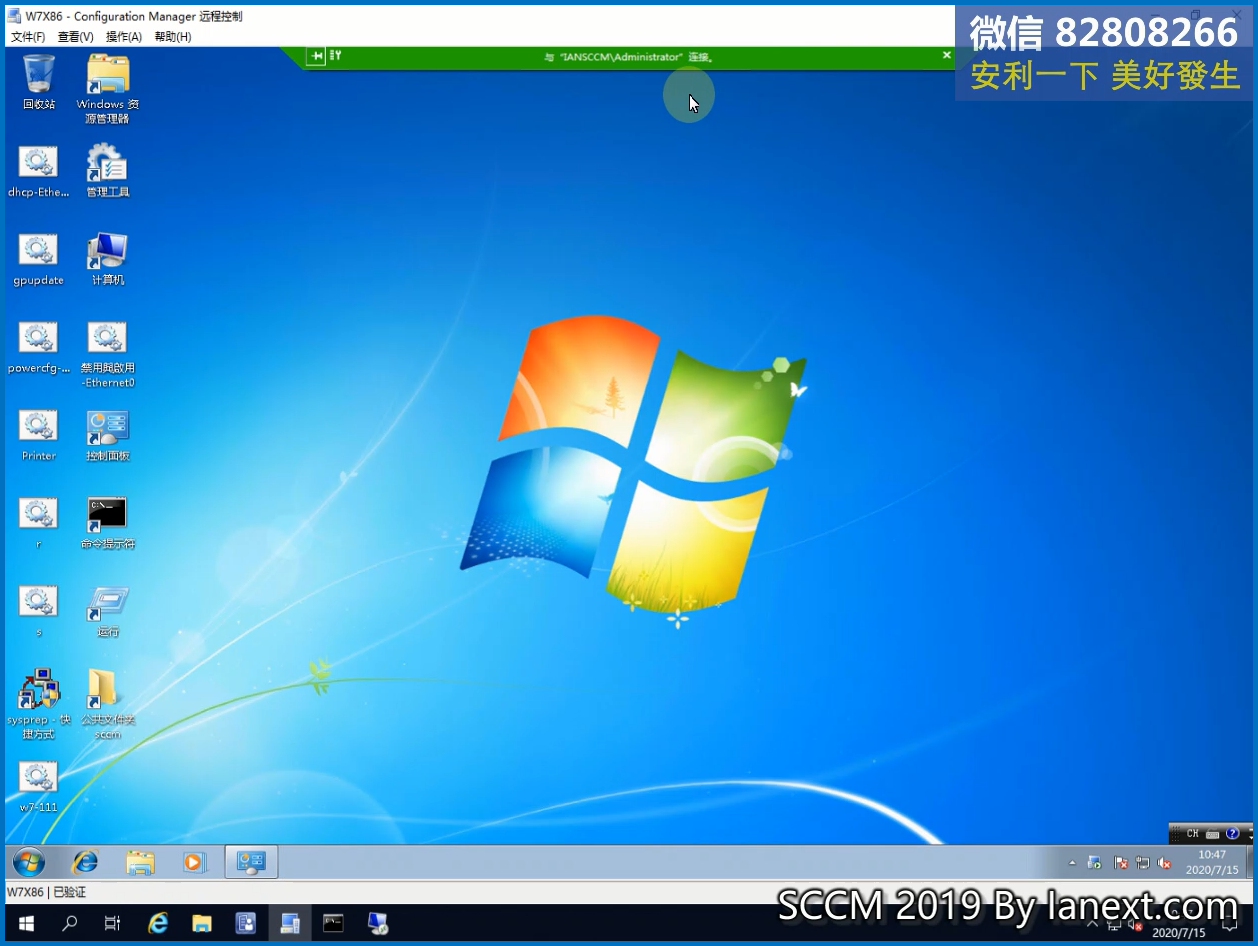Click the remote control app in Windows 7 taskbar
1258x946 pixels.
point(251,862)
